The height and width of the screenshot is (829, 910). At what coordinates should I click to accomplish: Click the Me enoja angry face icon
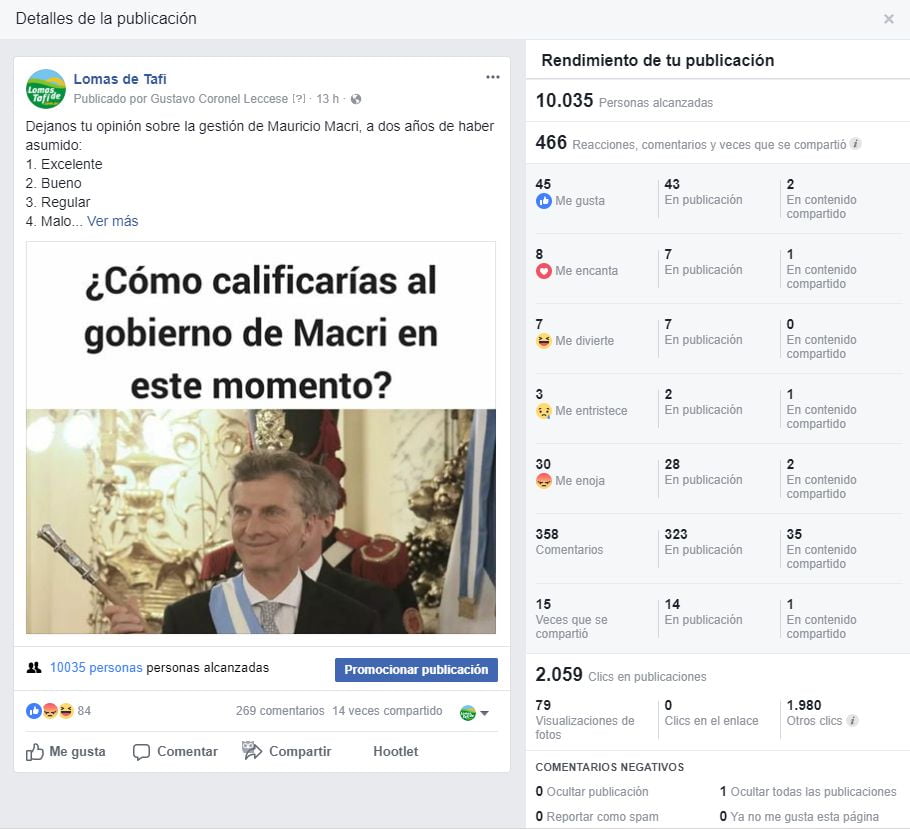[x=544, y=481]
